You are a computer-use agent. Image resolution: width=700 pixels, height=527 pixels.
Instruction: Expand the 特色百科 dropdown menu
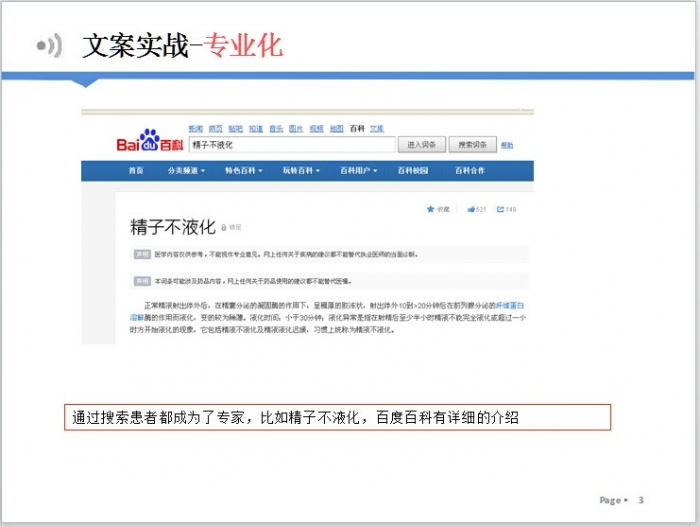point(244,171)
